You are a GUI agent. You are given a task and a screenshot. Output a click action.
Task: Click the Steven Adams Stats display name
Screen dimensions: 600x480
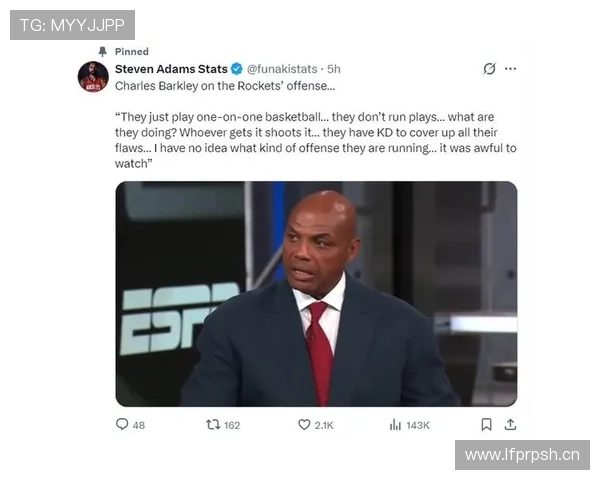tap(171, 69)
